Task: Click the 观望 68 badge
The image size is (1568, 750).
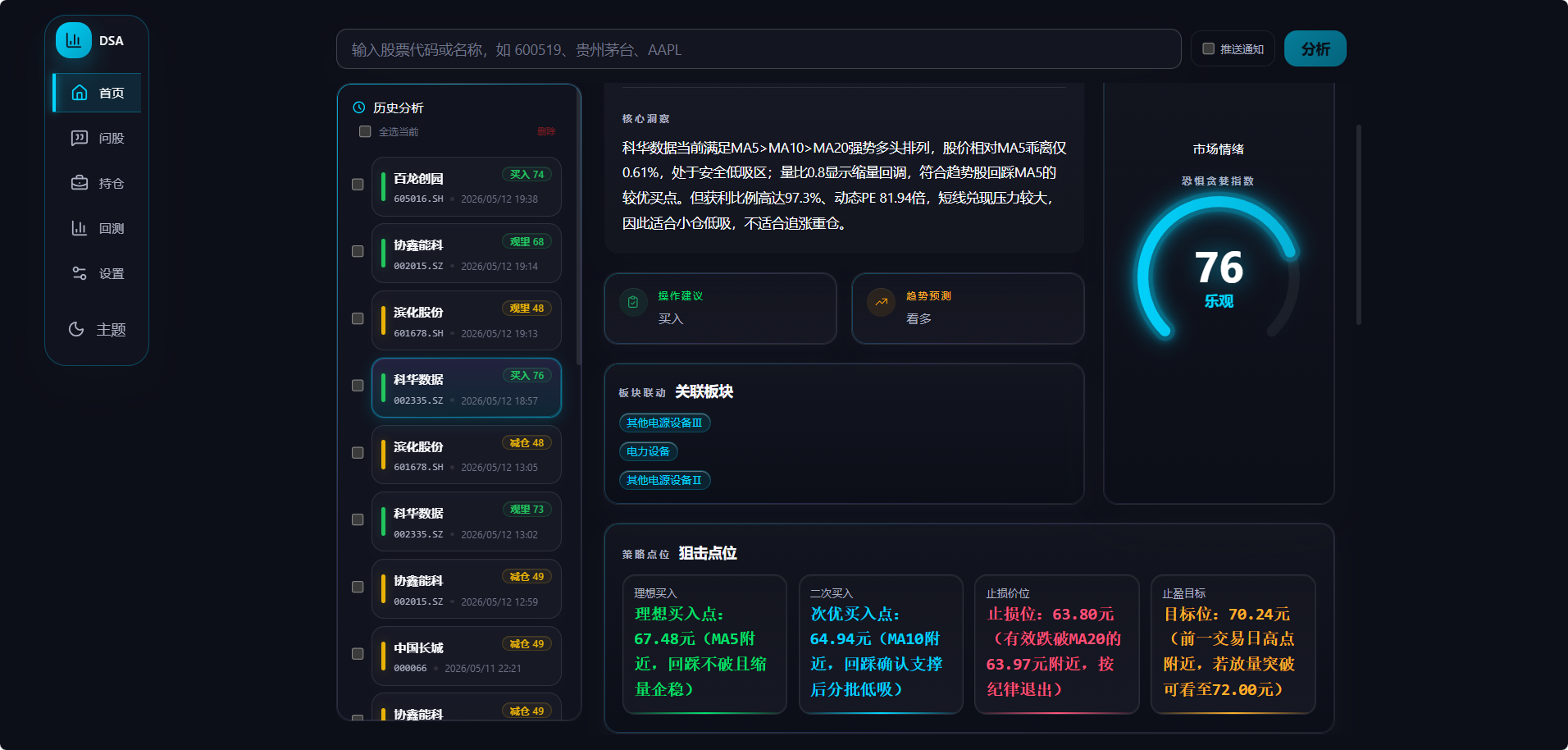Action: tap(526, 241)
